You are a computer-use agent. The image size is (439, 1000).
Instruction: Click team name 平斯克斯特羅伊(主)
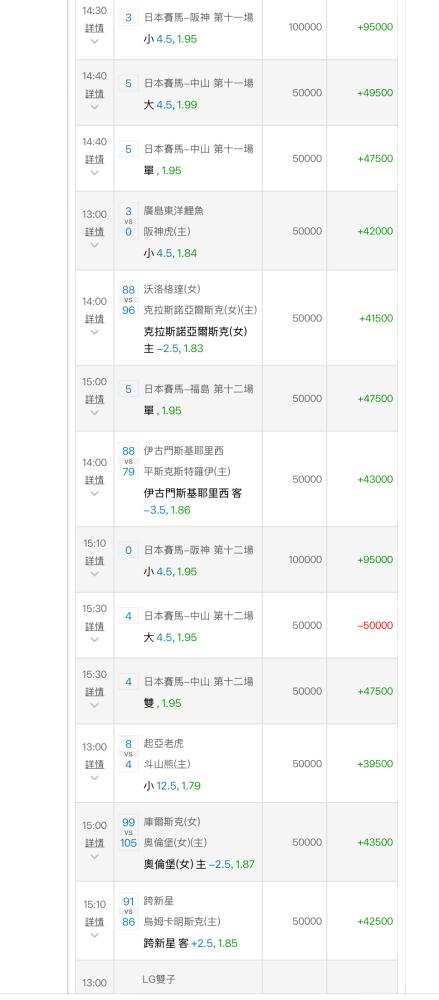pyautogui.click(x=188, y=471)
